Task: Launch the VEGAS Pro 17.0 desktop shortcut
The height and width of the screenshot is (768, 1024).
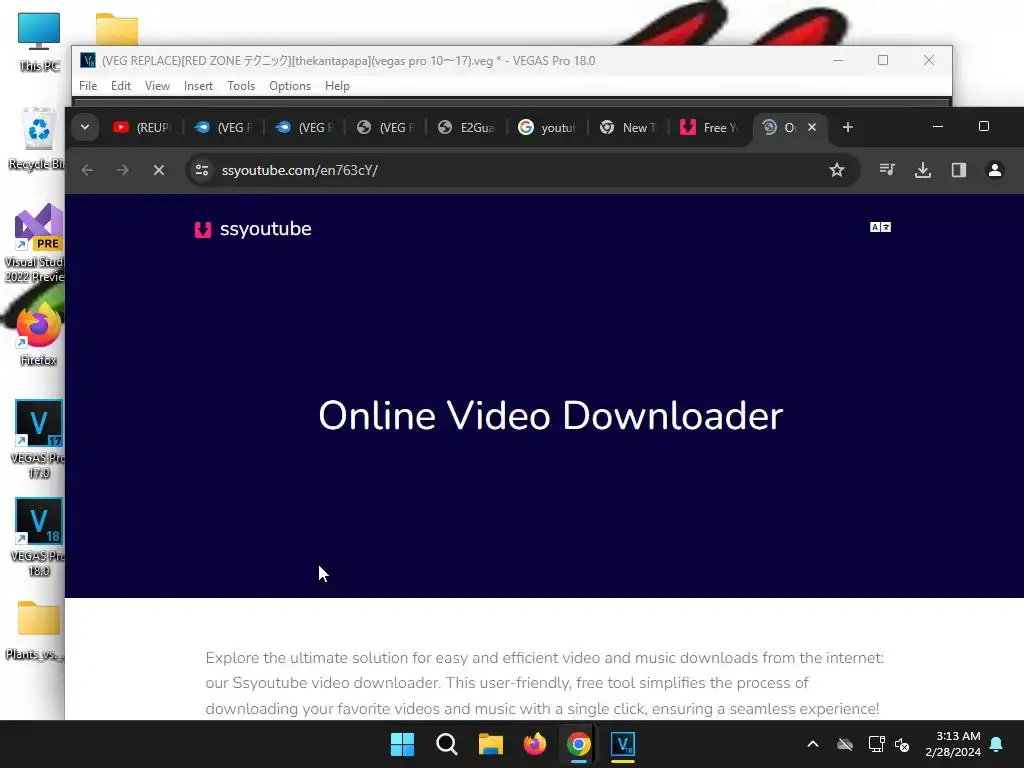Action: (x=38, y=439)
